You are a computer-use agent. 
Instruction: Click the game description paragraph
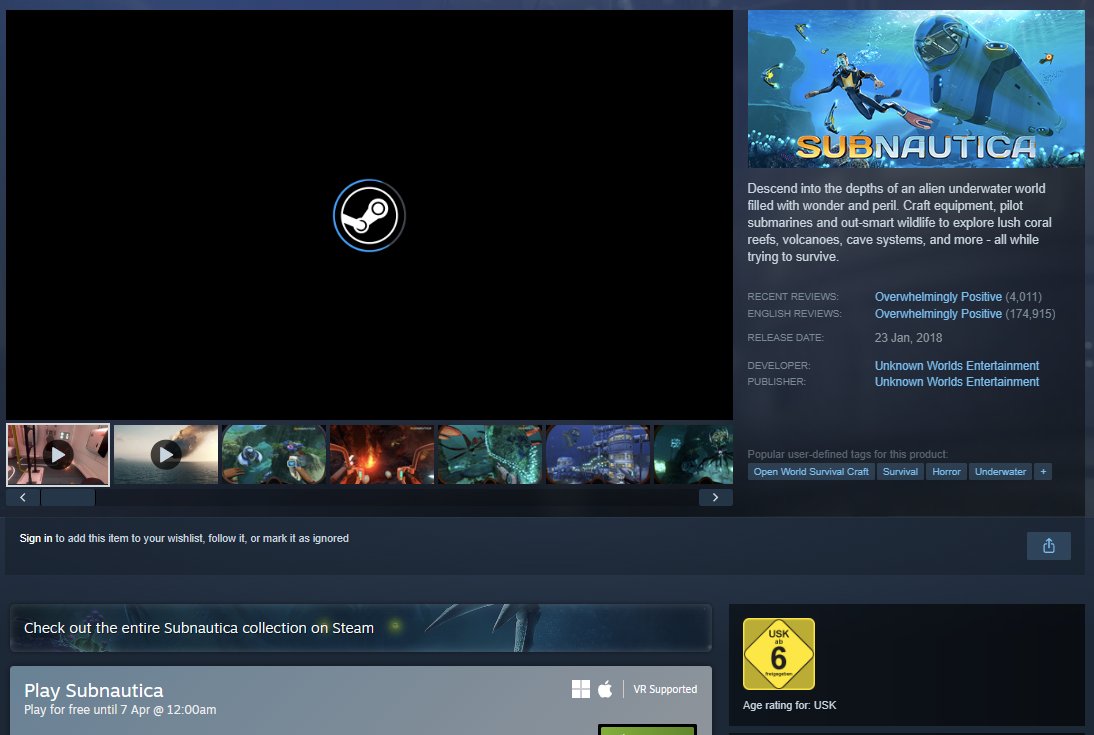click(900, 223)
